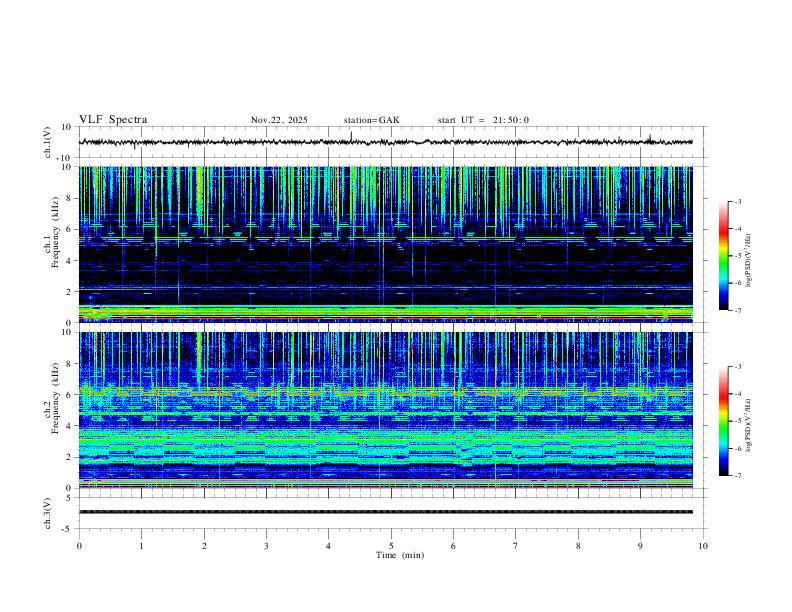Click the date 'Nov.22, 2025'
This screenshot has height=612, width=792.
[x=279, y=120]
